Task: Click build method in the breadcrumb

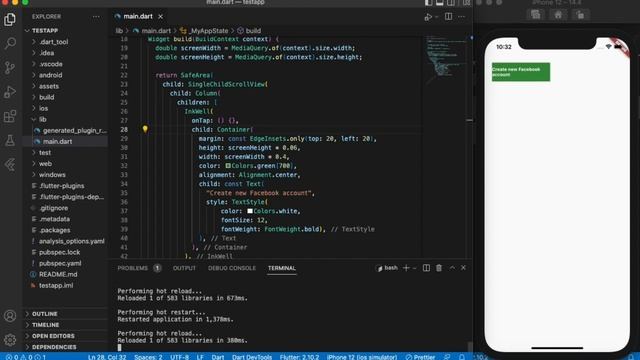Action: [x=253, y=31]
